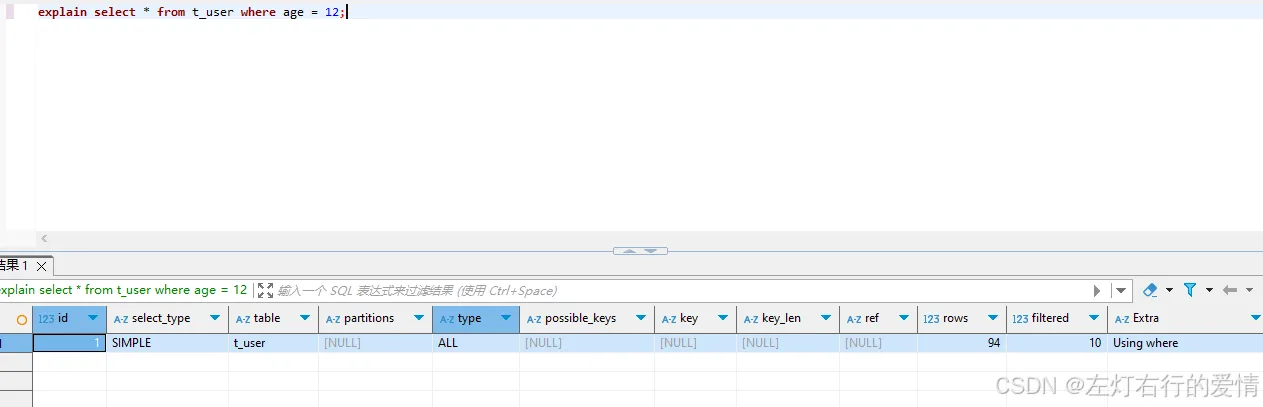Click the expand filter panel icon
1263x407 pixels.
pos(265,290)
